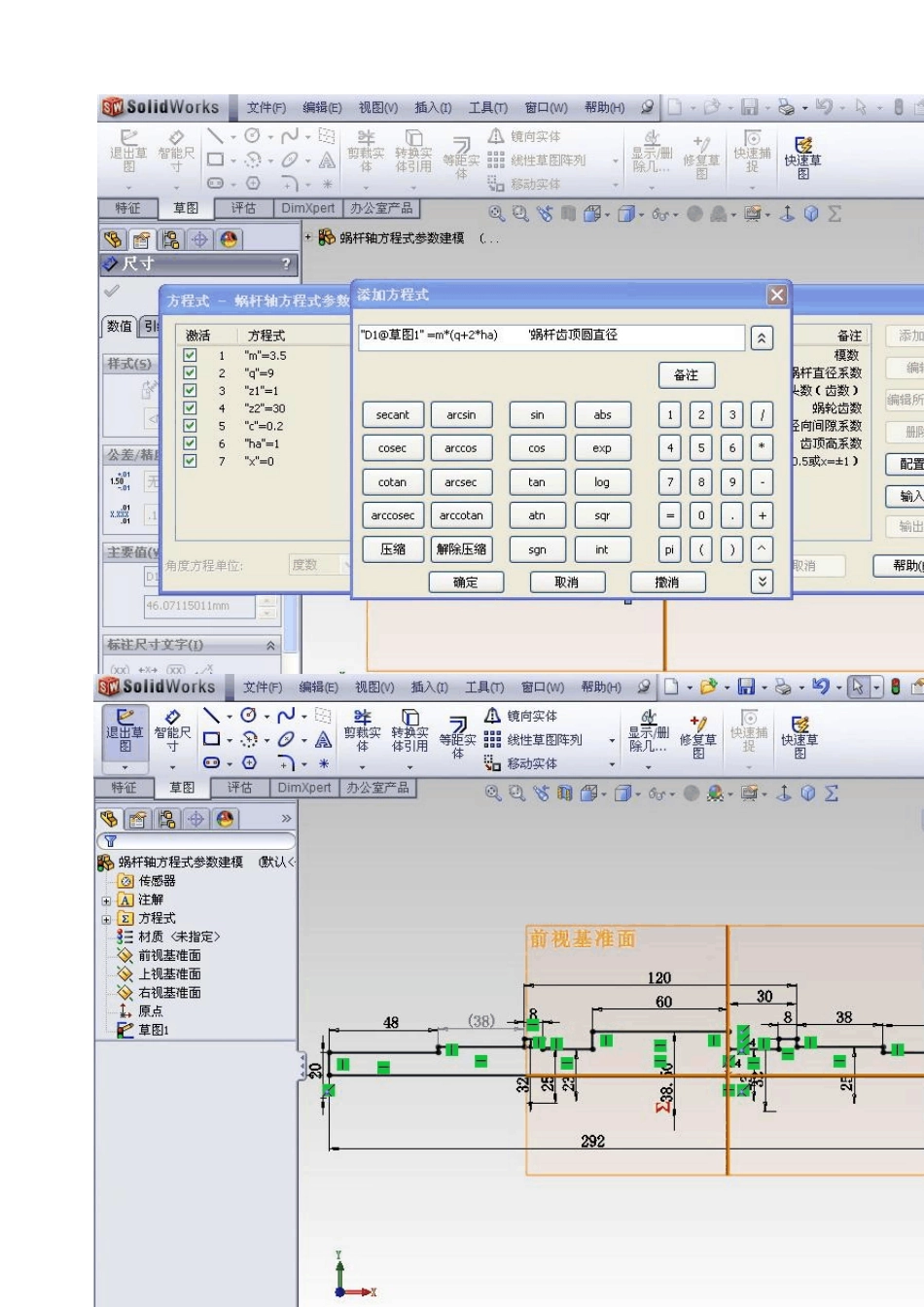924x1307 pixels.
Task: Uncheck equation 5 "c"=0.2 checkbox
Action: coord(190,425)
